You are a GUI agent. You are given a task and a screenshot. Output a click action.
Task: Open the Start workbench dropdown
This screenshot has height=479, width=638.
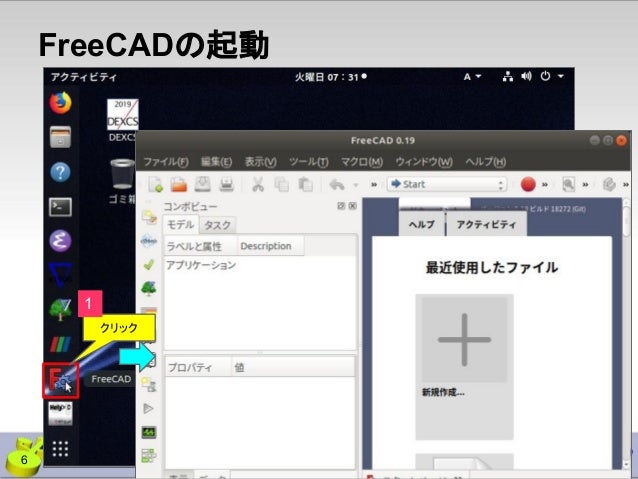pos(447,184)
